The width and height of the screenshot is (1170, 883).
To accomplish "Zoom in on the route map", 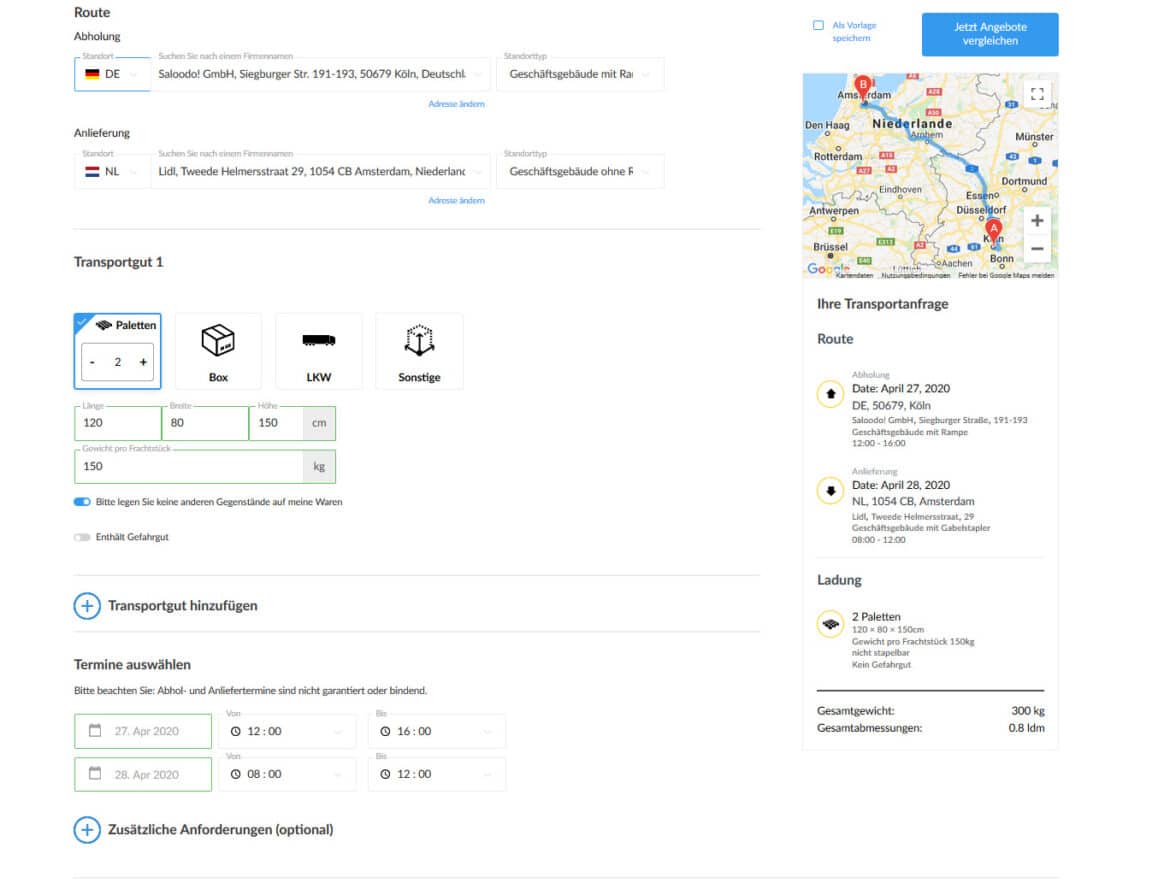I will (1037, 220).
